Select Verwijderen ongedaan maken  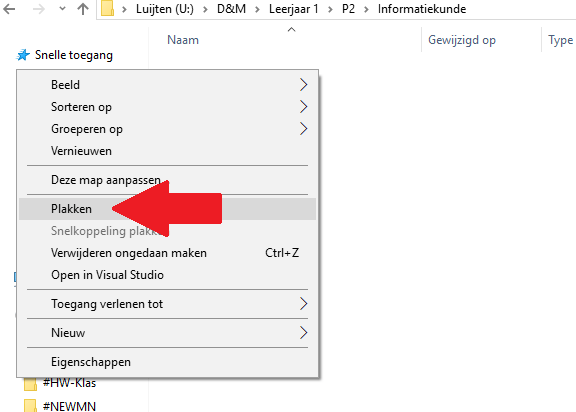(168, 253)
